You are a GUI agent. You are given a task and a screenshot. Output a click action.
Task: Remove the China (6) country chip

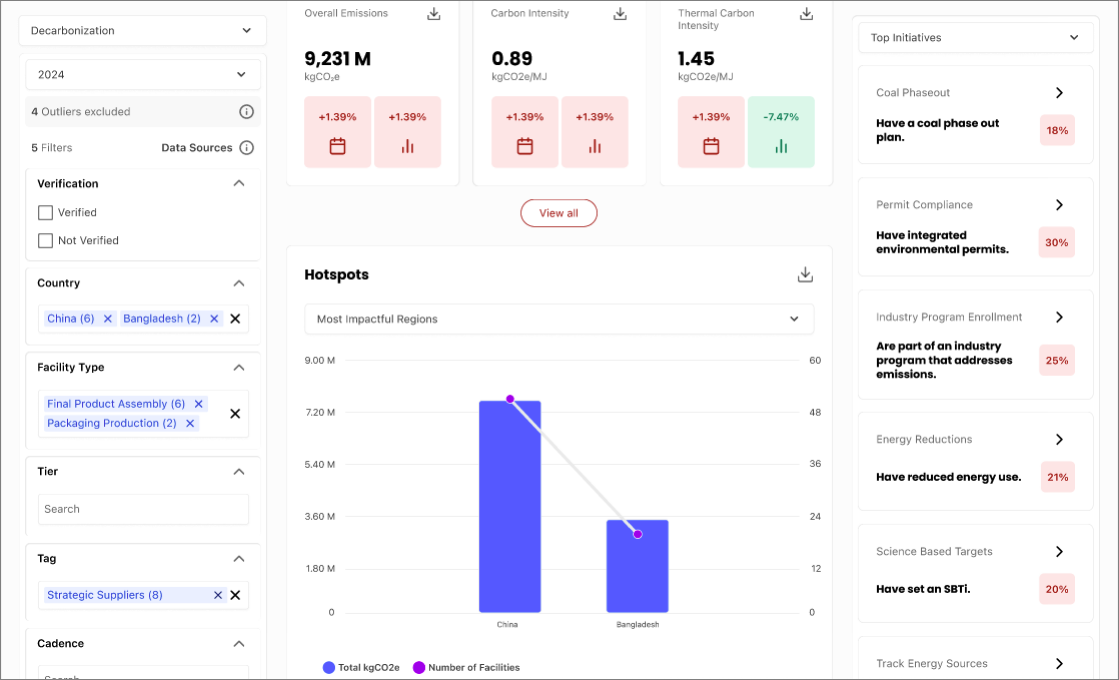108,319
